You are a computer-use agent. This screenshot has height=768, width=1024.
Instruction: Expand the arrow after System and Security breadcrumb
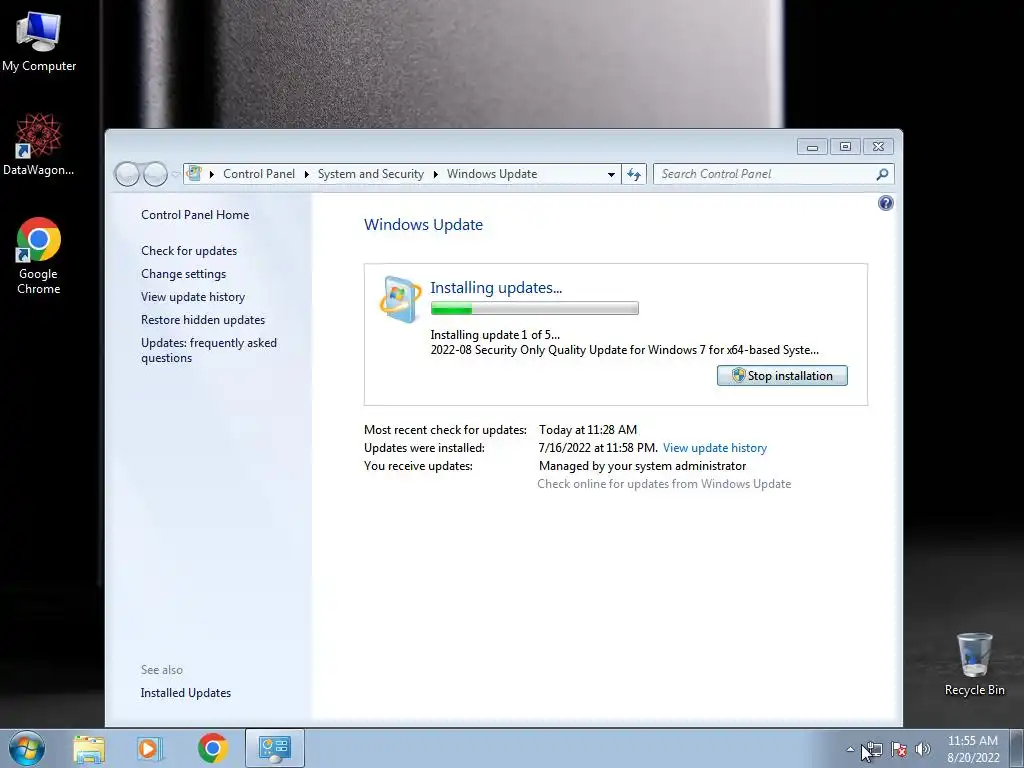click(436, 174)
